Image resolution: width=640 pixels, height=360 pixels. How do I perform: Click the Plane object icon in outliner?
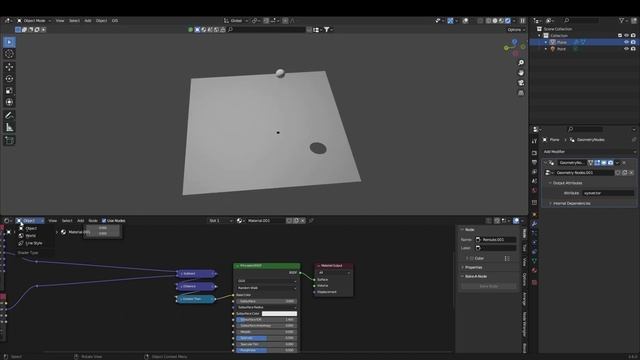(553, 42)
